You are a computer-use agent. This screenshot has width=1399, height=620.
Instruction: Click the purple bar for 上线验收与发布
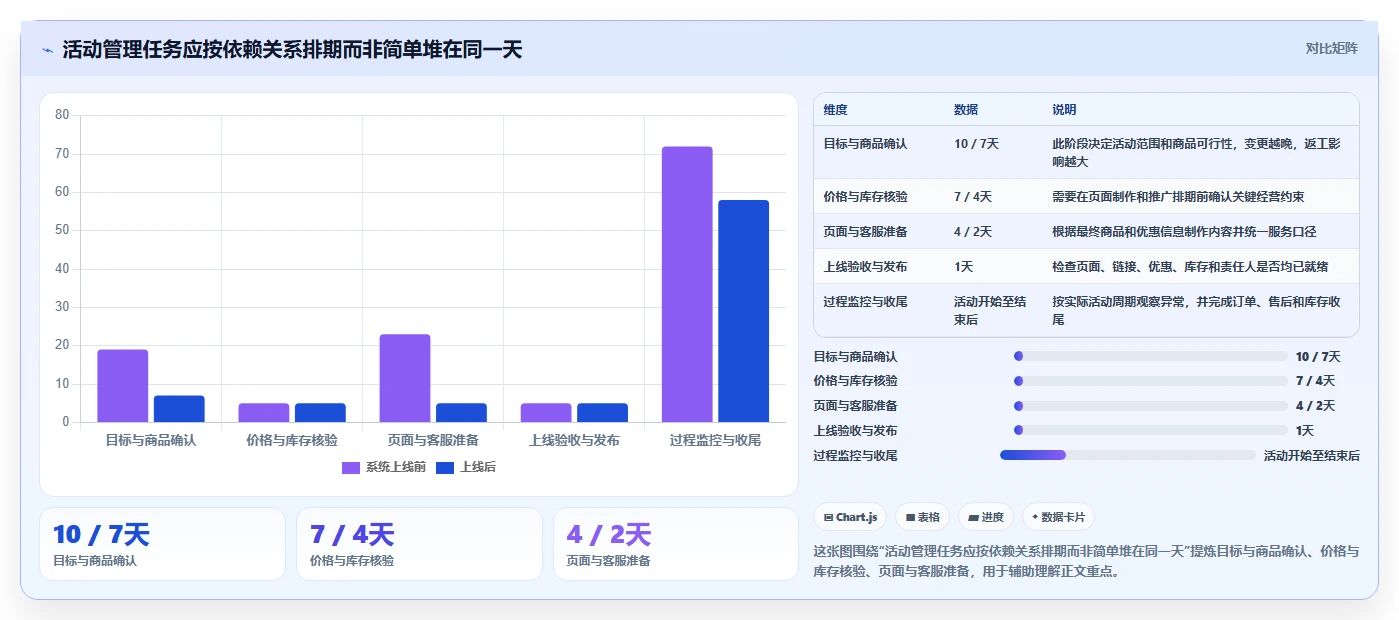click(546, 413)
